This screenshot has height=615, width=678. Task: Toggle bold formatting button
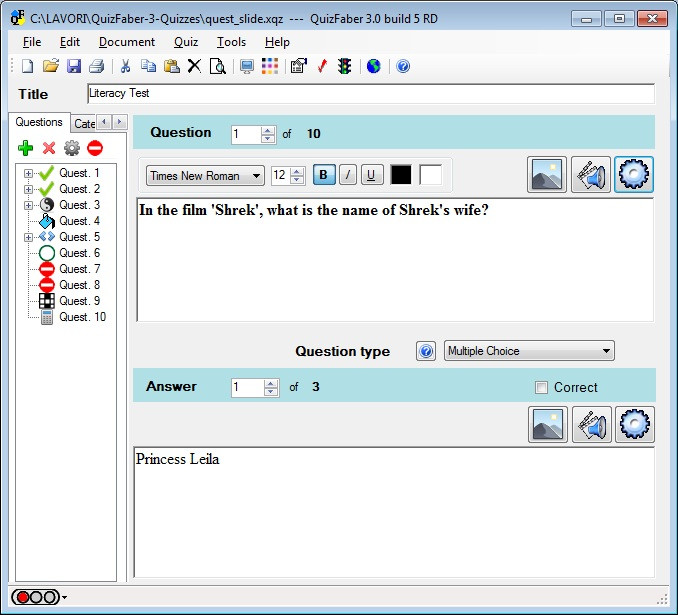pyautogui.click(x=324, y=175)
